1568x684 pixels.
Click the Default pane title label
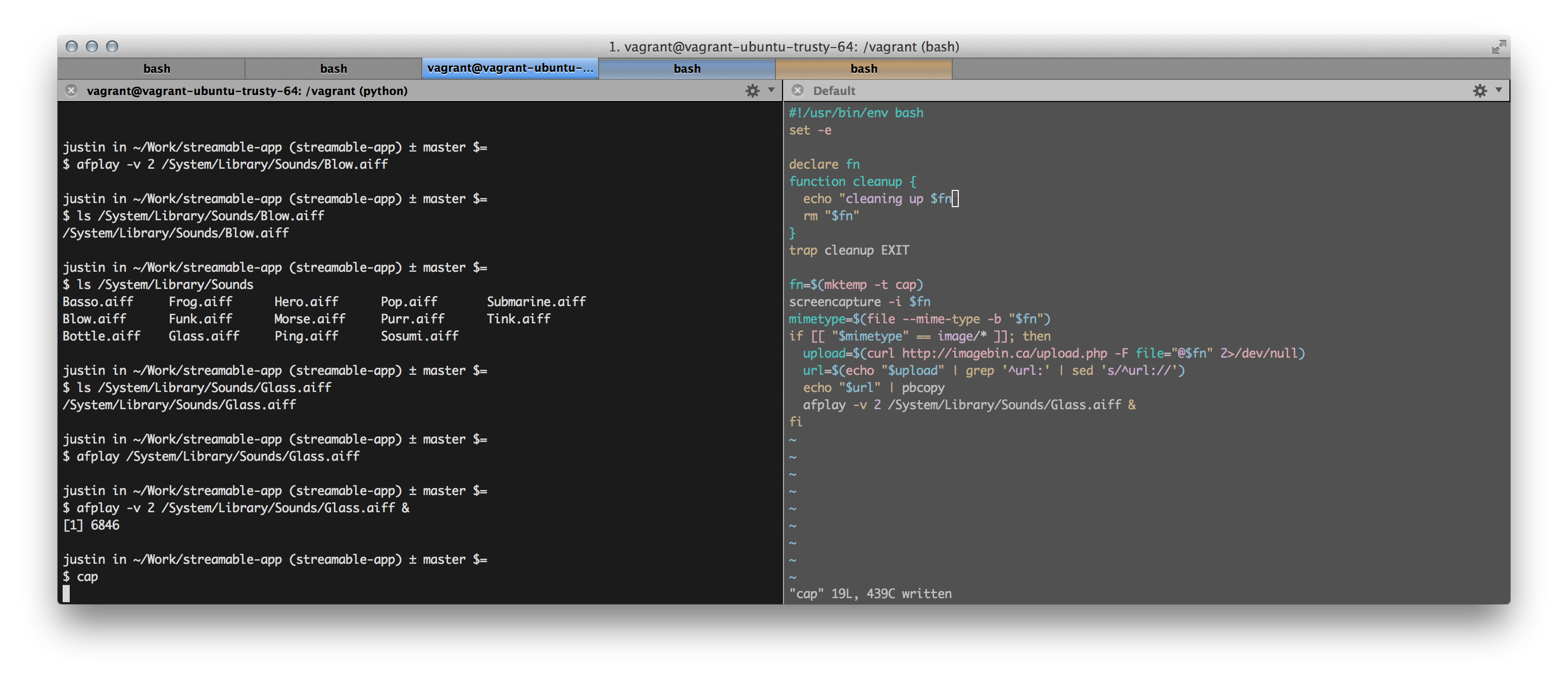834,90
